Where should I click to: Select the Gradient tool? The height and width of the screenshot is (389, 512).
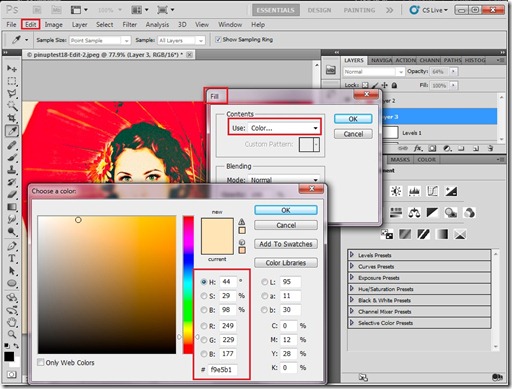pyautogui.click(x=12, y=207)
